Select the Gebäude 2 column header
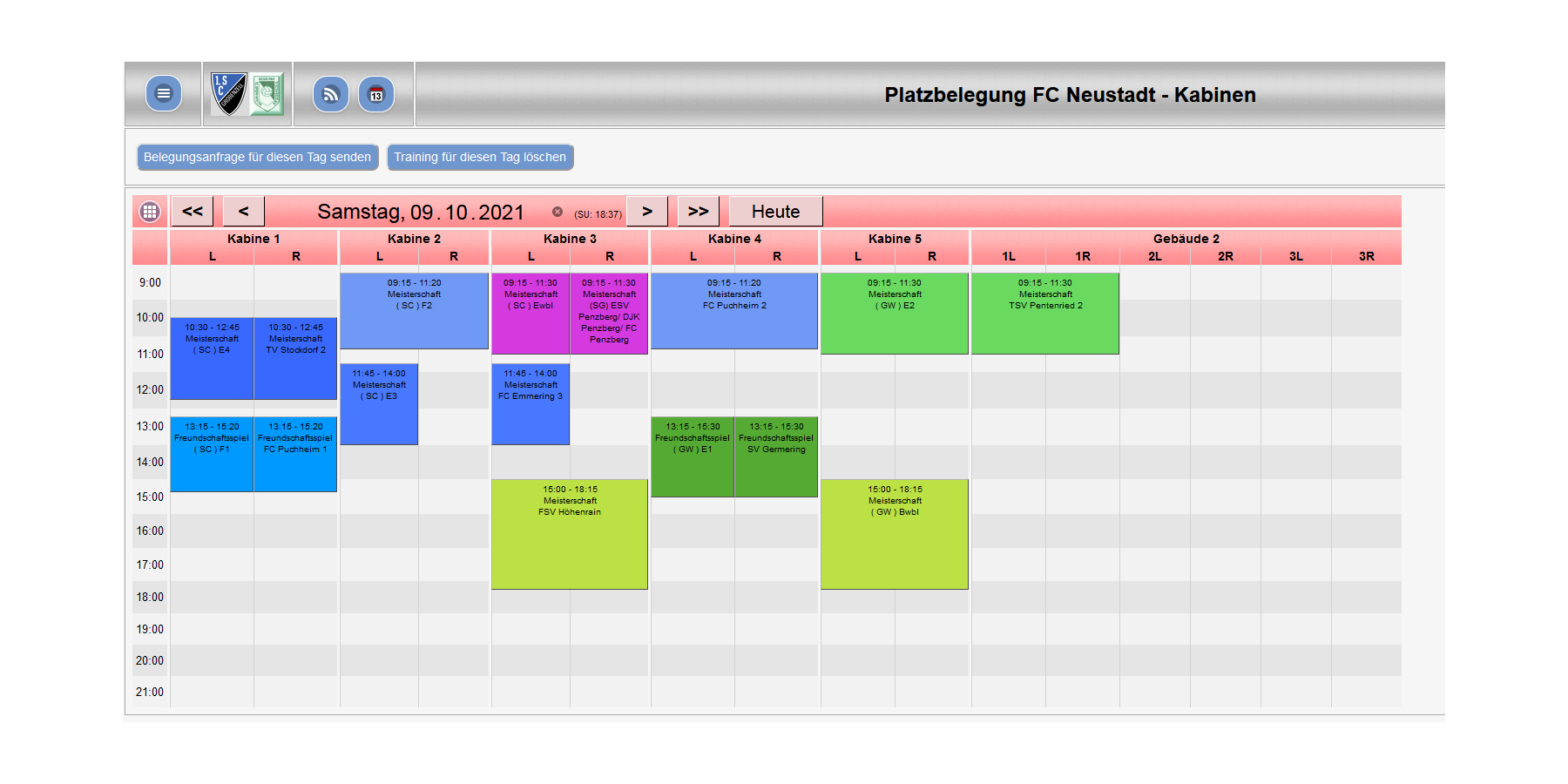Viewport: 1568px width, 784px height. tap(1186, 239)
